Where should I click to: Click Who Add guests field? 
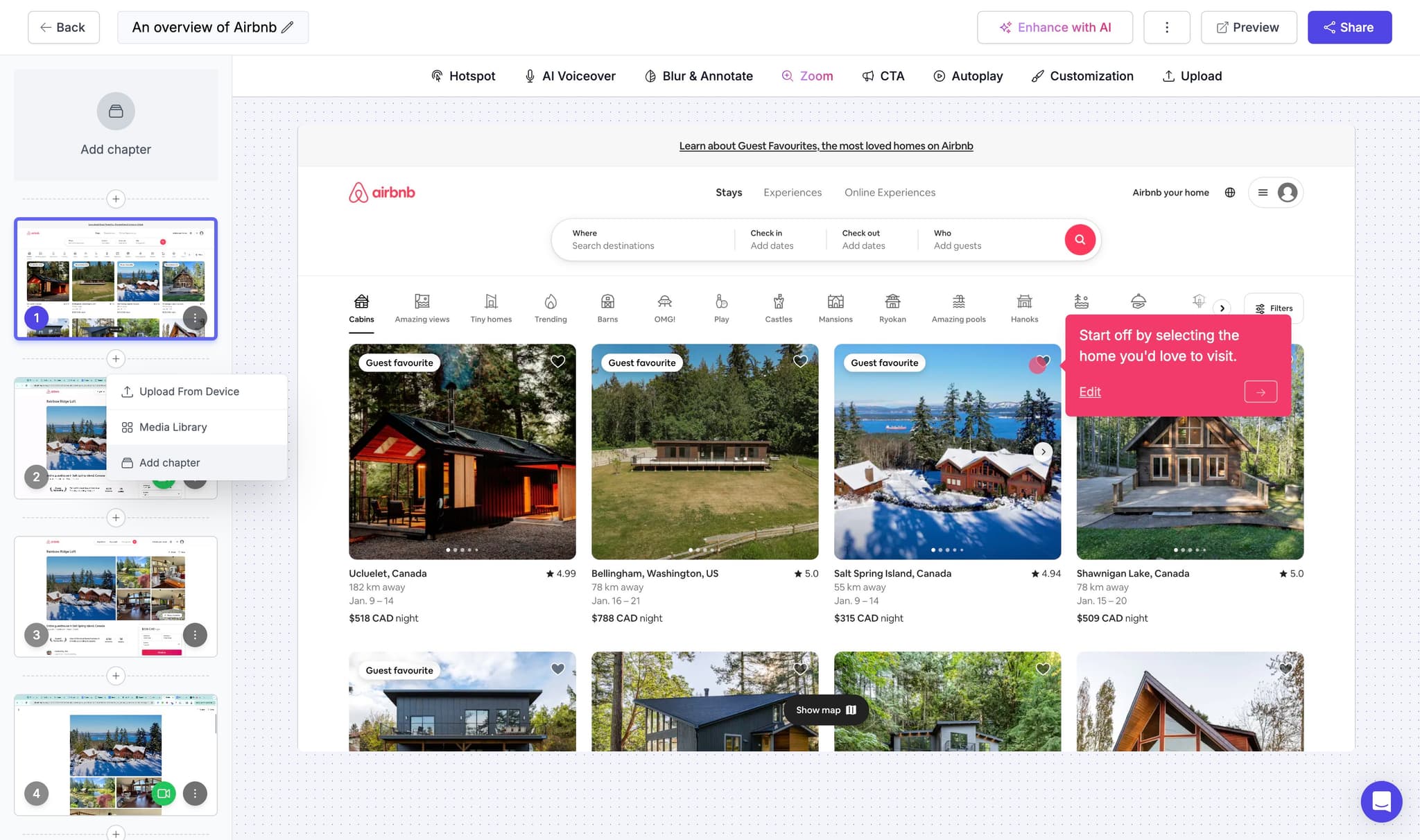coord(992,240)
